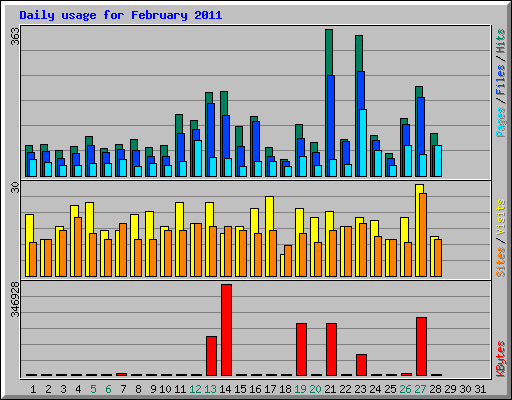Screen dimensions: 512x400
Task: Click the 363 axis maximum label
Action: click(15, 36)
